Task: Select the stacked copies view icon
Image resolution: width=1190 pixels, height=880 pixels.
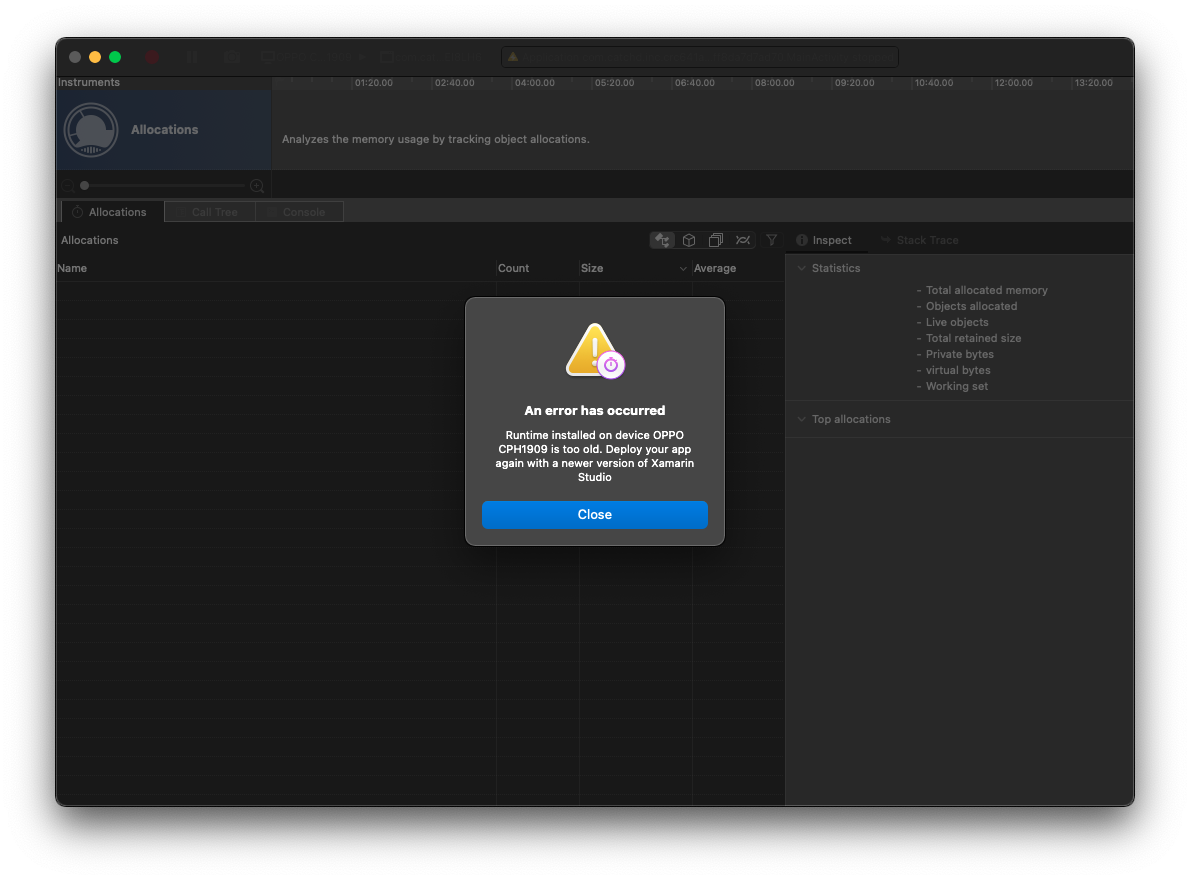Action: 716,240
